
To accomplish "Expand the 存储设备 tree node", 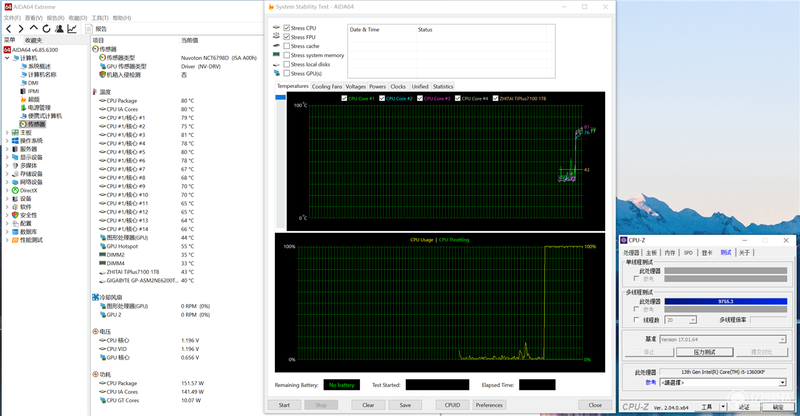I will click(7, 174).
